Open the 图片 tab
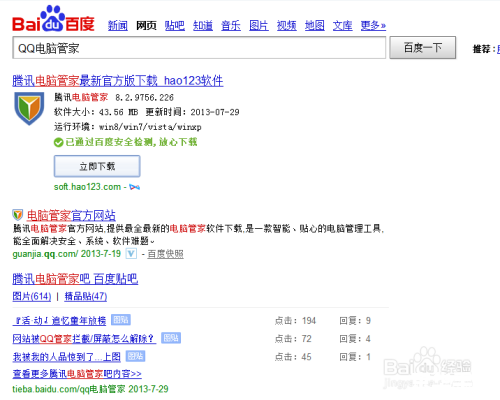Viewport: 500px width, 400px height. 259,26
